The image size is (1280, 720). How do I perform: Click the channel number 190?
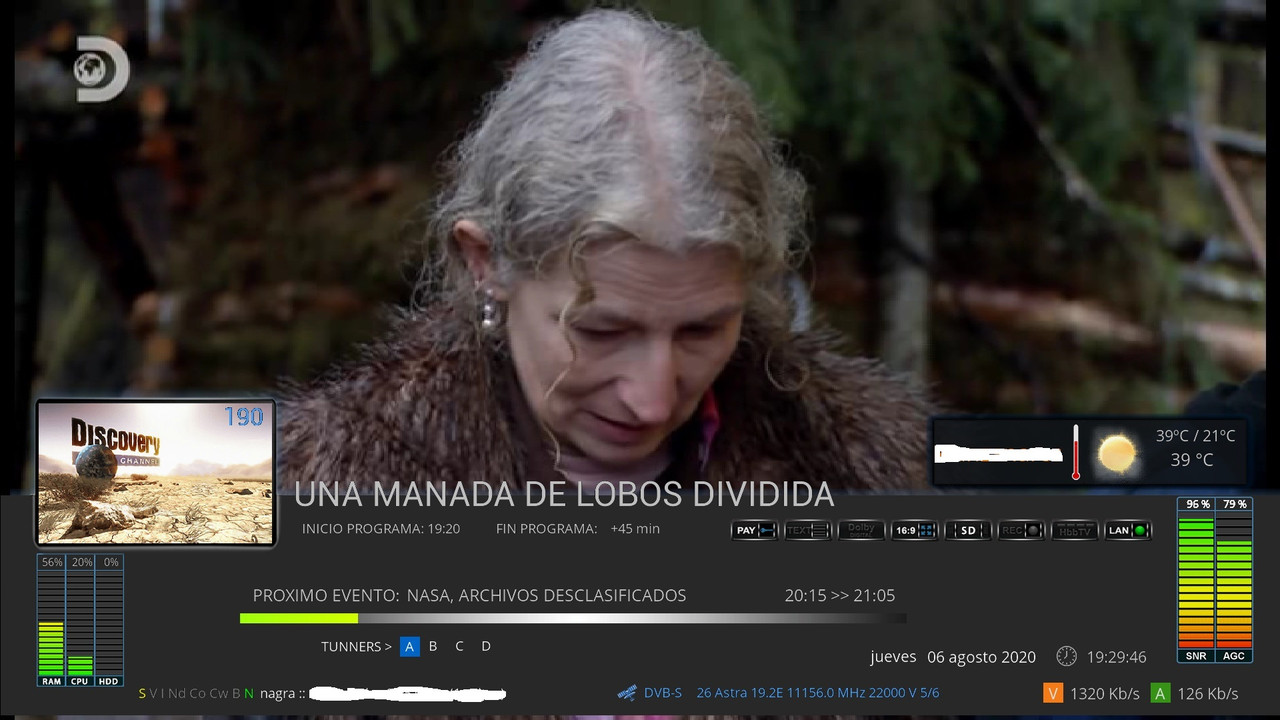[x=244, y=416]
